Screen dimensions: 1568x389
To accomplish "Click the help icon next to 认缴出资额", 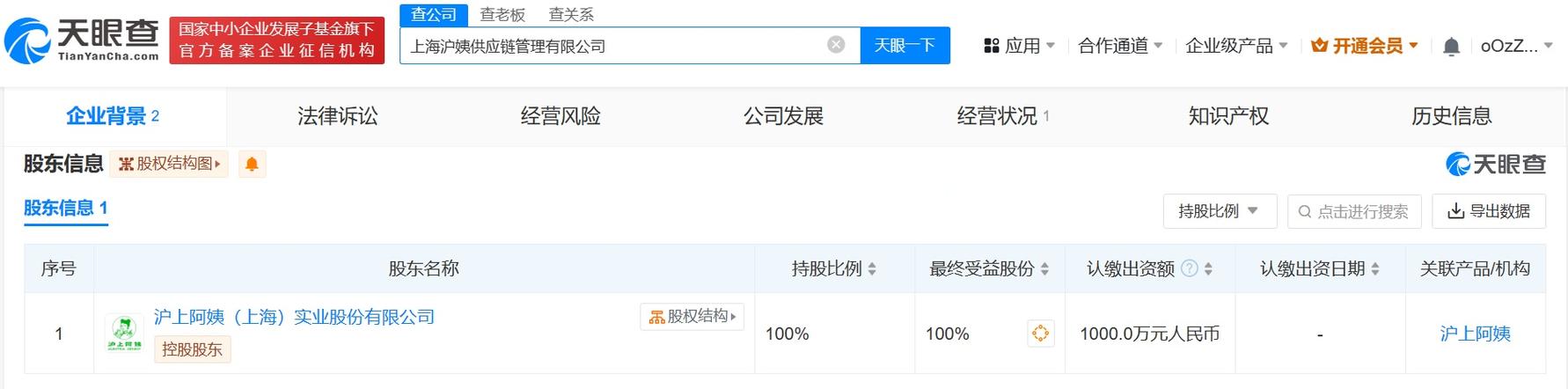I will (1189, 268).
